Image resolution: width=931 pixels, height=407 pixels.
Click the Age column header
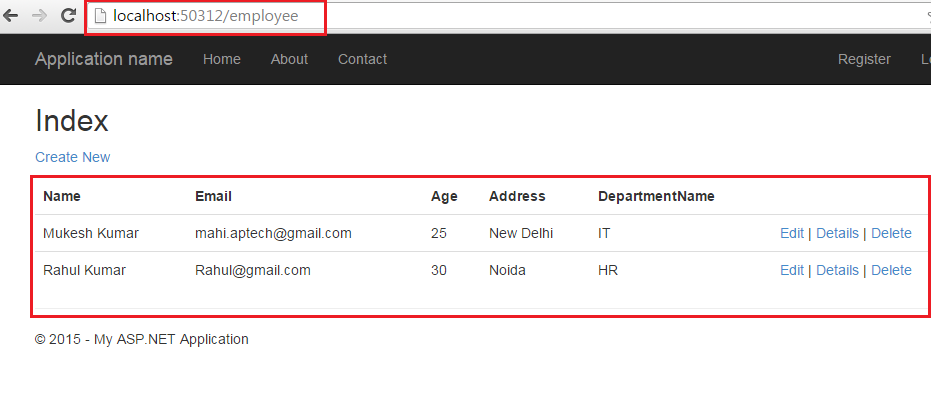point(444,197)
